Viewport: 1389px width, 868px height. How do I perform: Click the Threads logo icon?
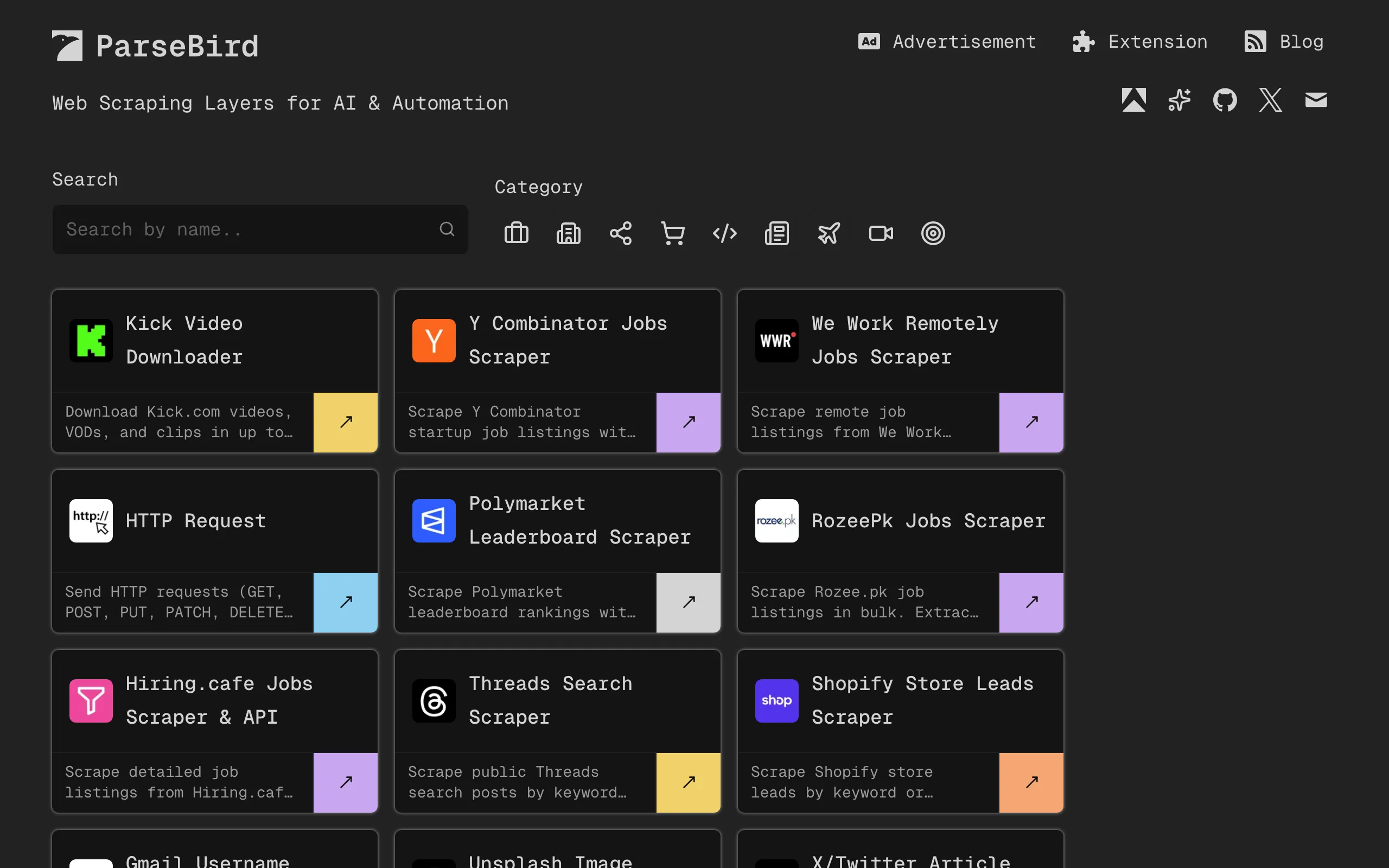point(434,700)
